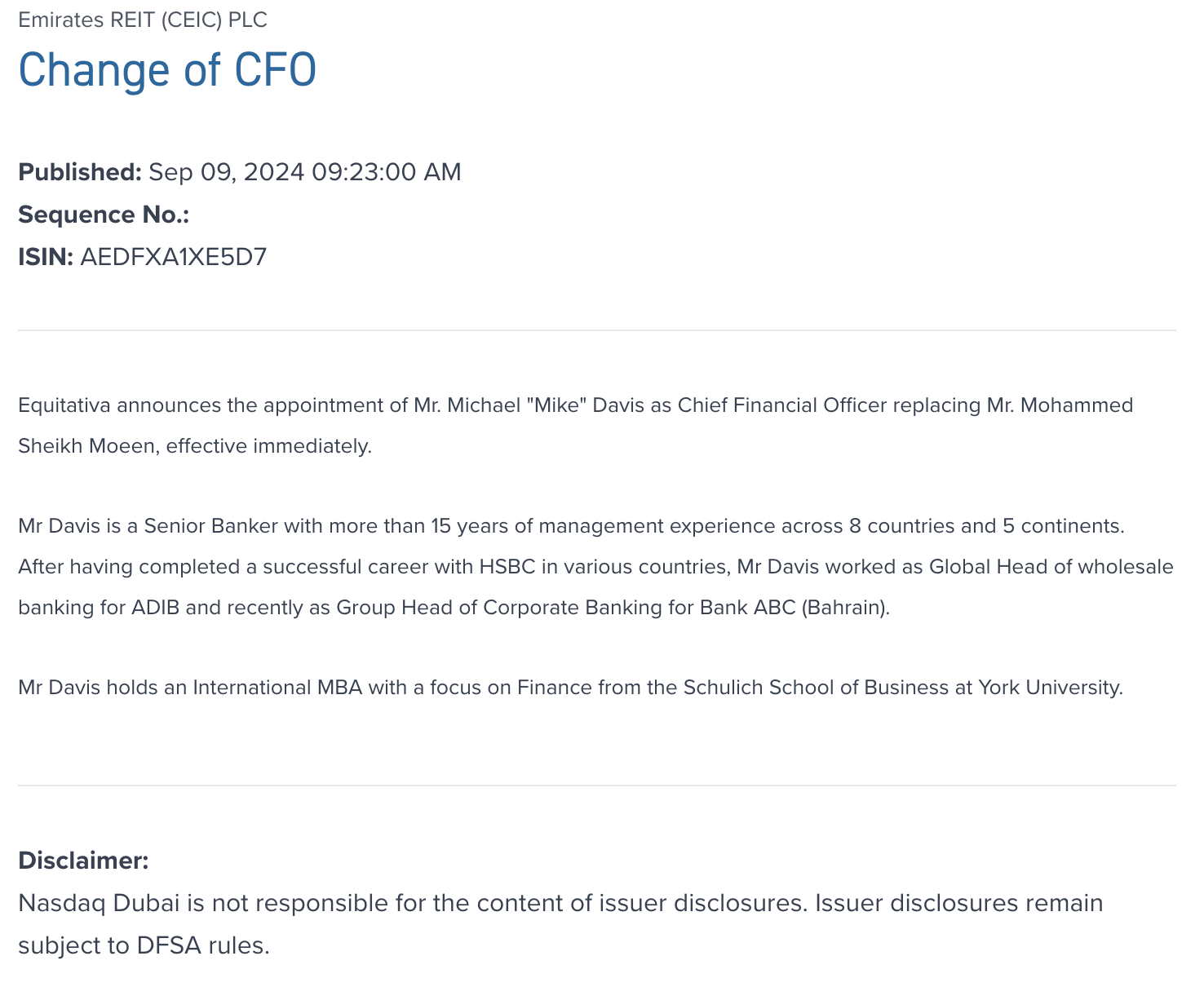Click the Published label
This screenshot has height=987, width=1204.
click(x=80, y=172)
